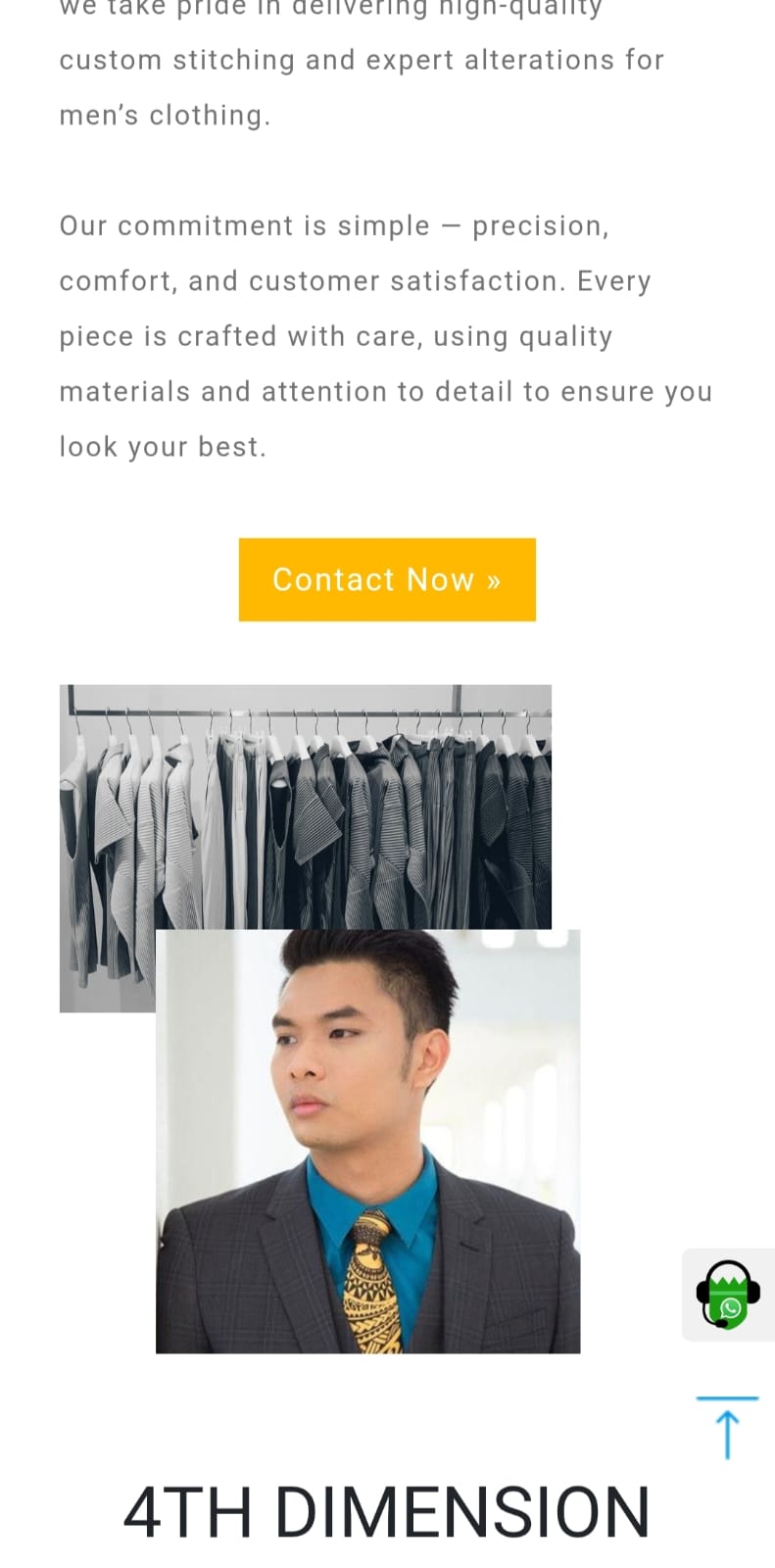Open the man in suit photo
This screenshot has width=775, height=1568.
(367, 1142)
